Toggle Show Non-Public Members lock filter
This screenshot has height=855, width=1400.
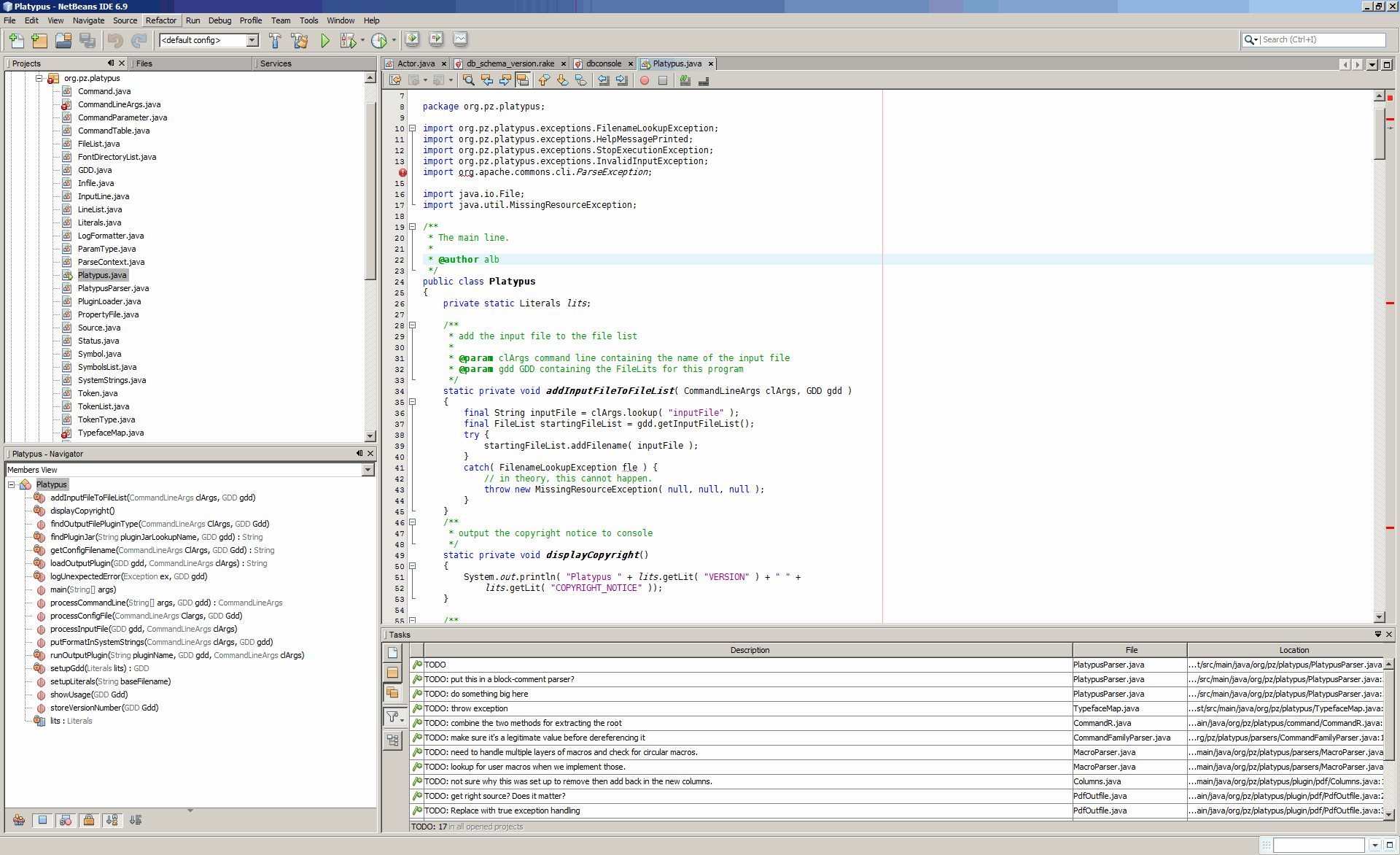tap(89, 820)
